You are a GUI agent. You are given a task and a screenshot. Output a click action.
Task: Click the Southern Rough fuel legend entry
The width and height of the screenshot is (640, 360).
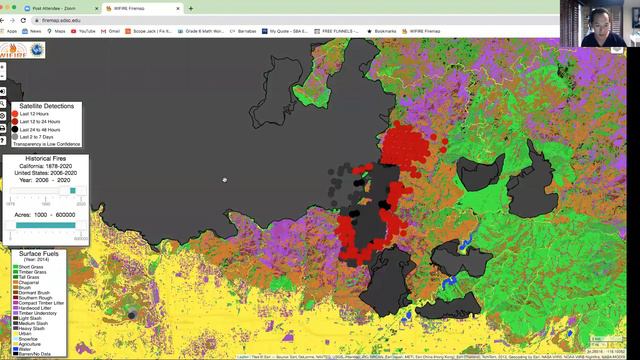[x=33, y=298]
